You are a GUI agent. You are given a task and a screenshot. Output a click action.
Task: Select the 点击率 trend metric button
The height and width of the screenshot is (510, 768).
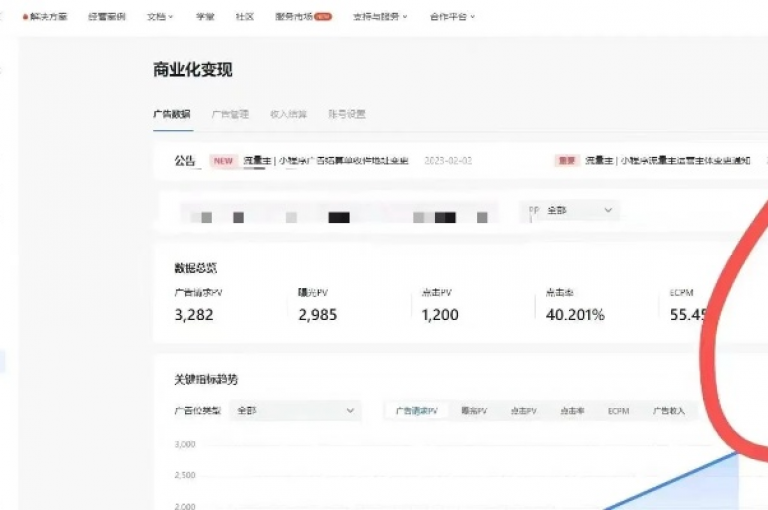pyautogui.click(x=572, y=411)
